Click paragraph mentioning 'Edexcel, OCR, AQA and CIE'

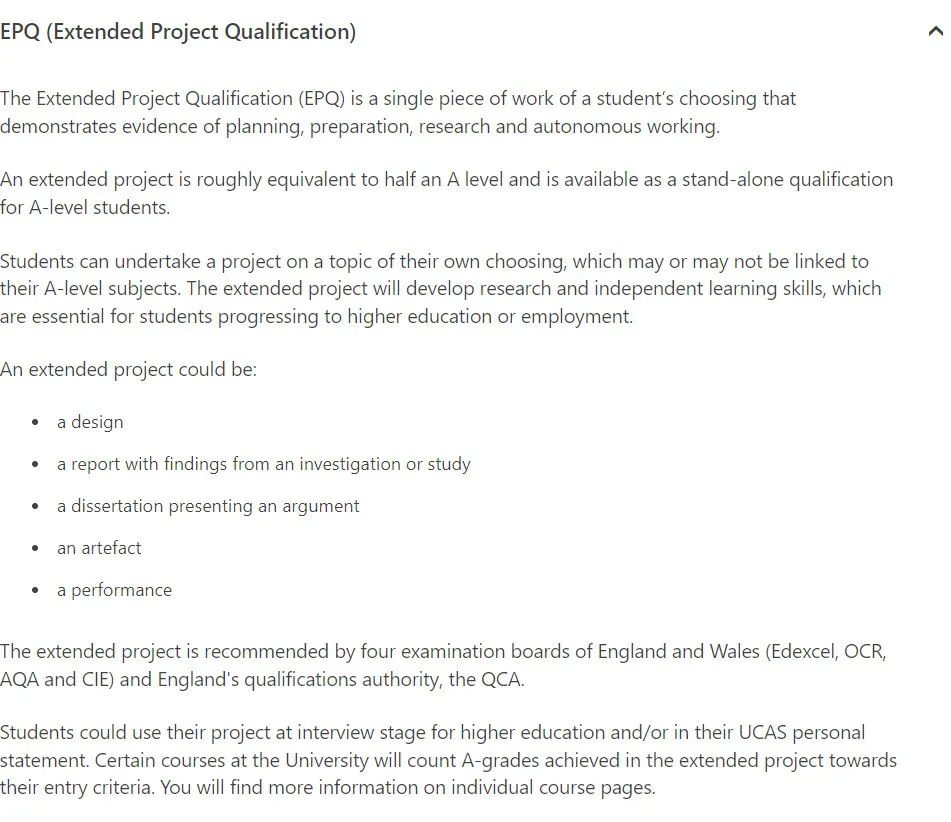(x=443, y=665)
